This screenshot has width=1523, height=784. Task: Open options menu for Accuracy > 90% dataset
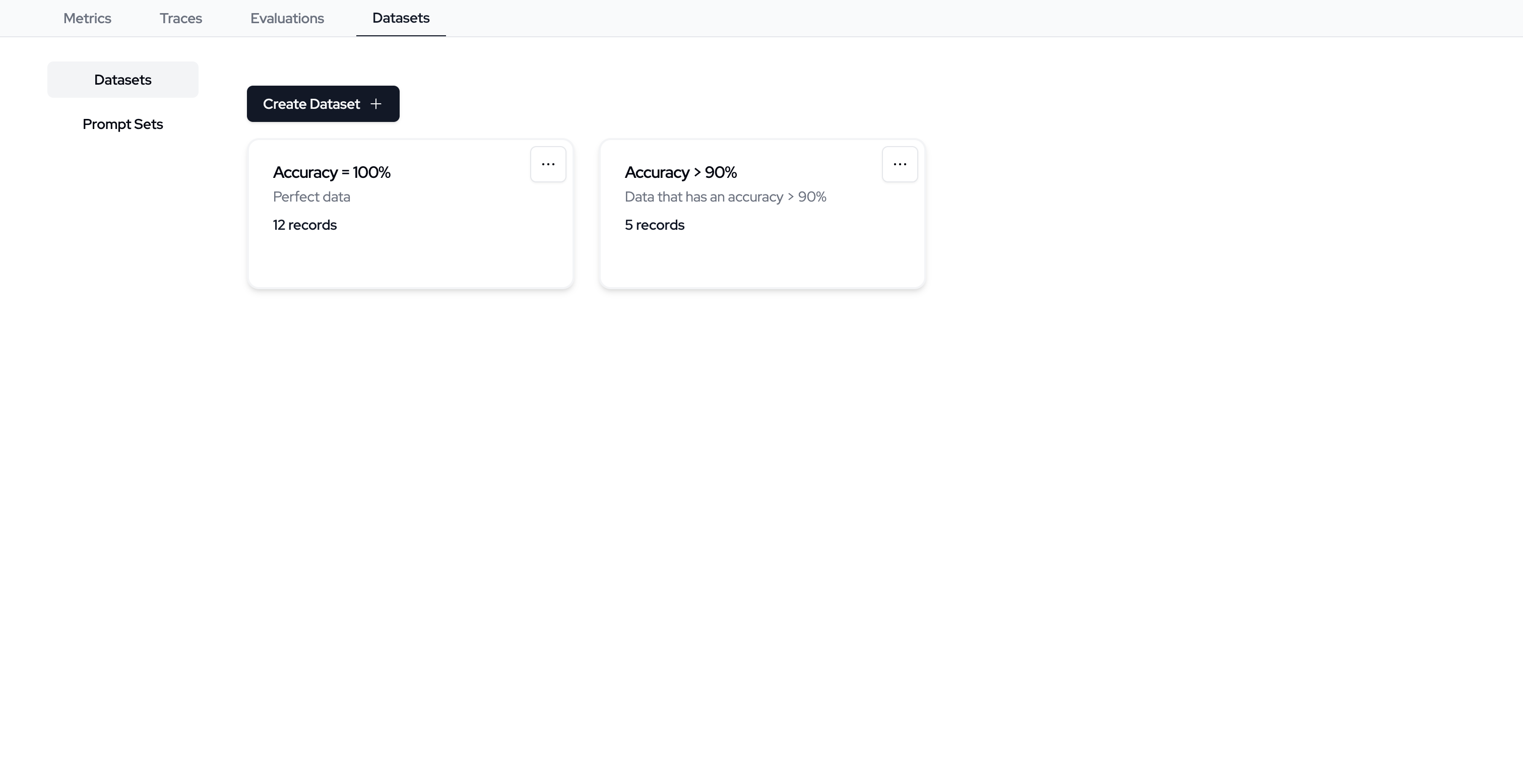(899, 164)
